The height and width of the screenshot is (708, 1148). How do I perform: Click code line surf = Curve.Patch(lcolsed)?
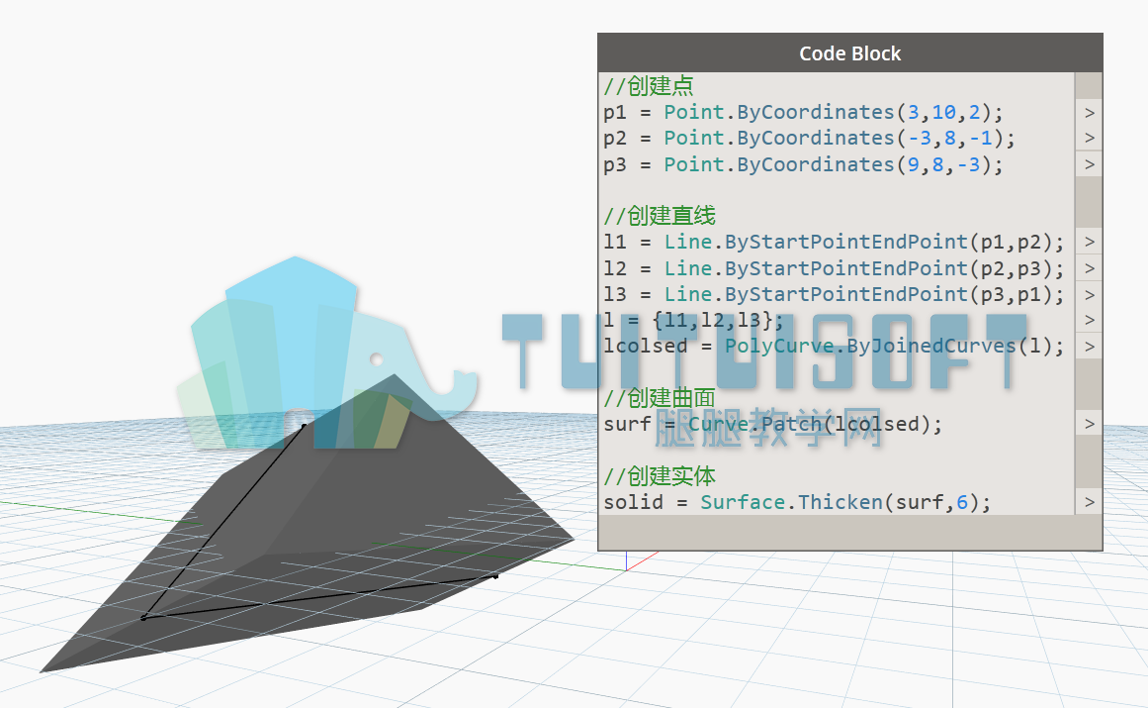click(773, 424)
